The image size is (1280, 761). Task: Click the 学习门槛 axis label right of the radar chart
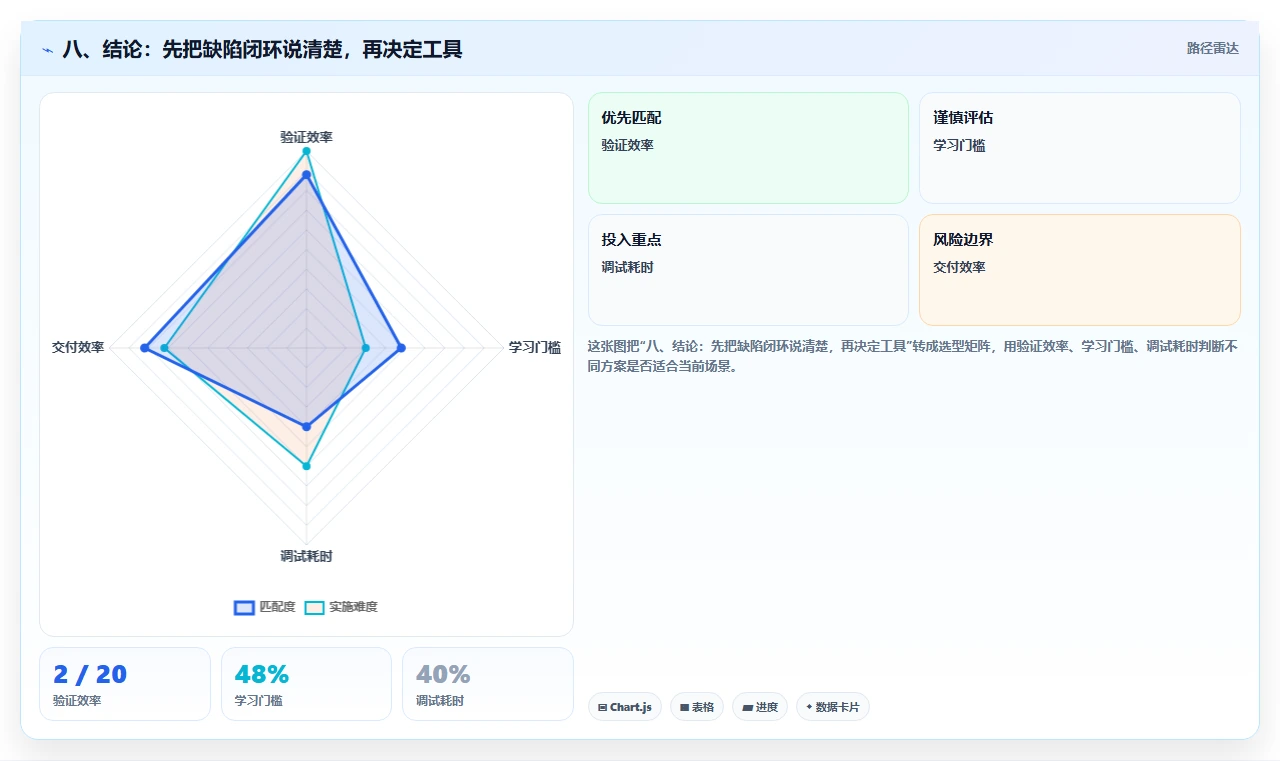click(x=534, y=348)
